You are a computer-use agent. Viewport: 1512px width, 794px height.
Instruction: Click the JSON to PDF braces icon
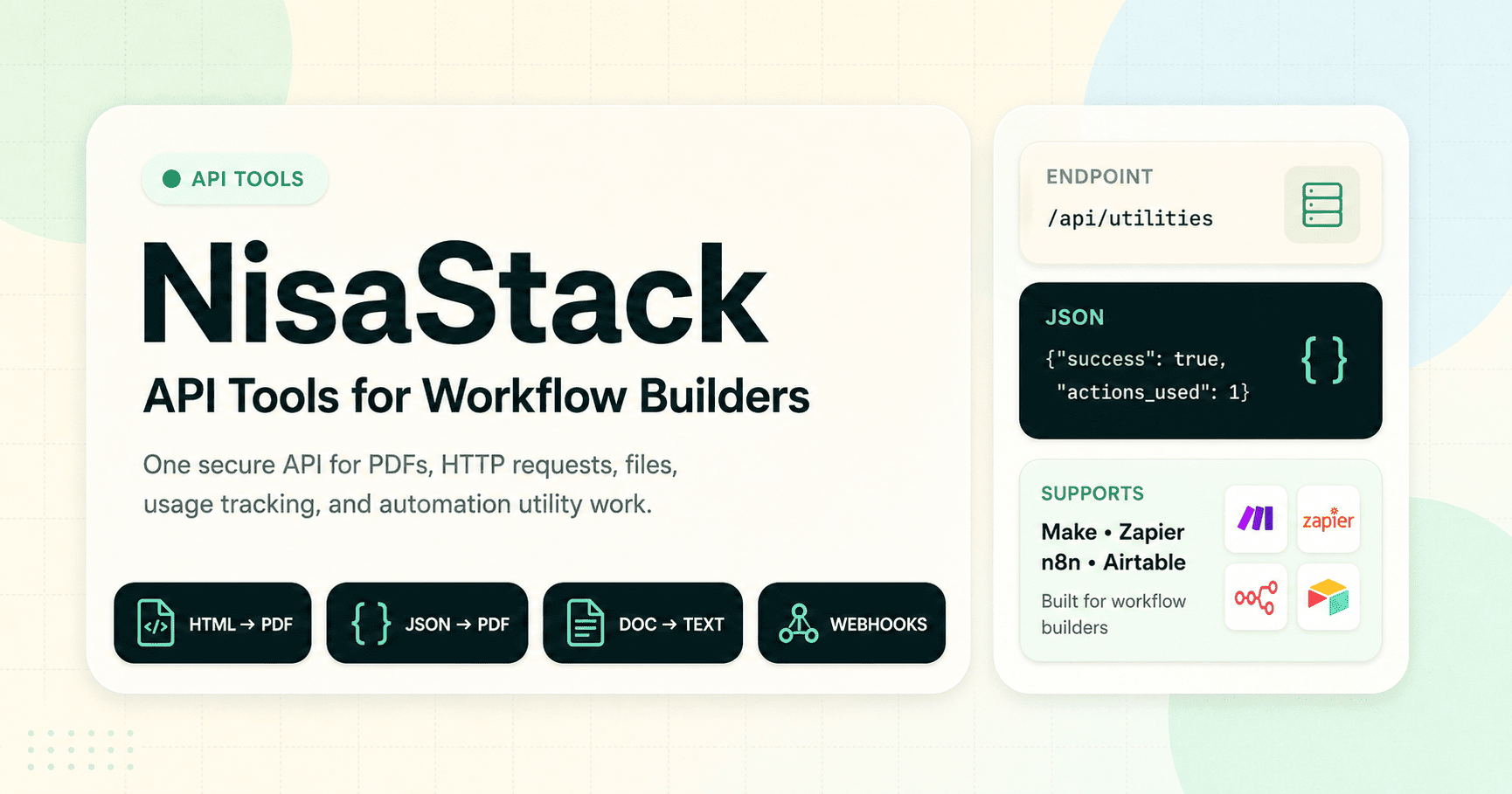371,623
